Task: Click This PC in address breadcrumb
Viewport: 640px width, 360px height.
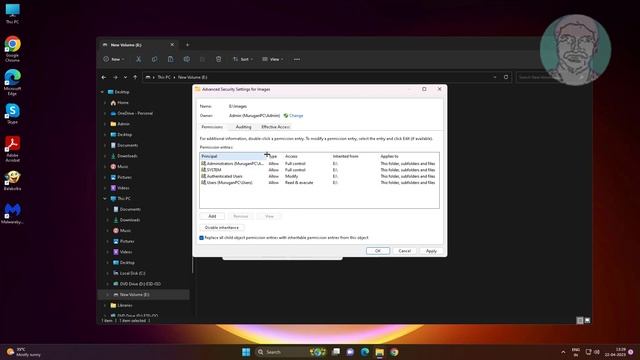Action: (164, 77)
